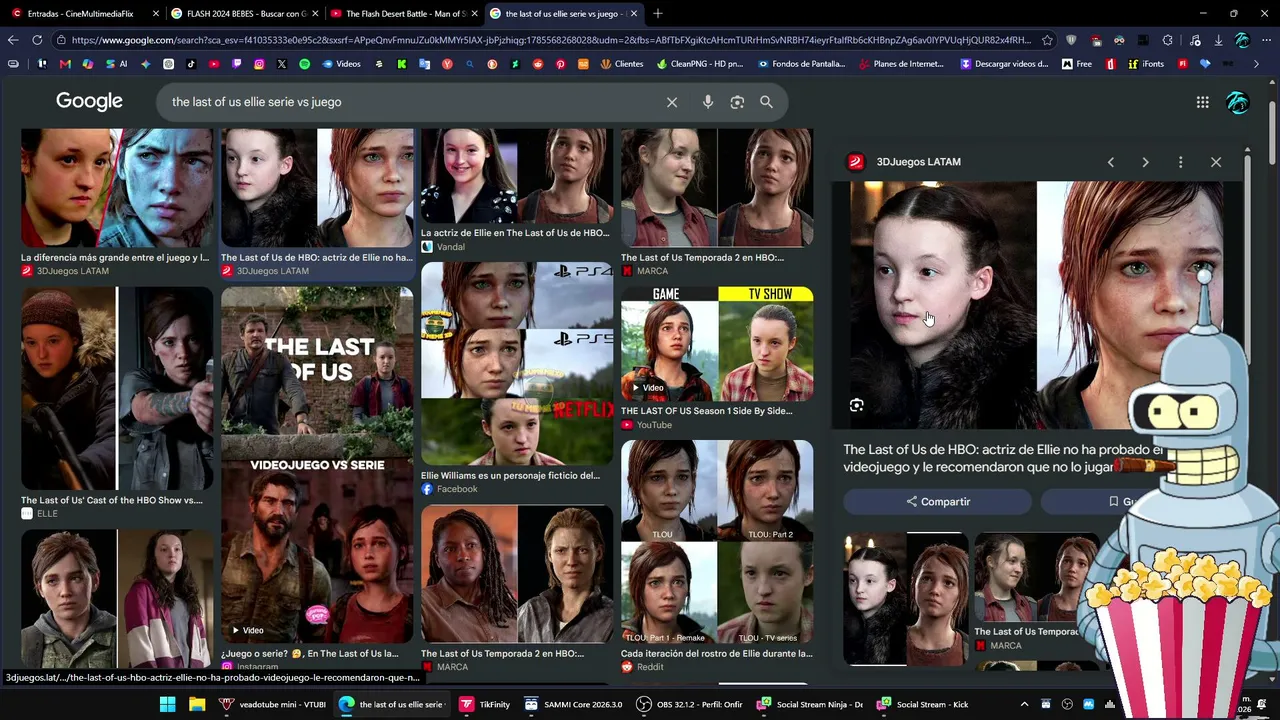Switch to the FLASH 2024 BEBES tab
This screenshot has width=1280, height=720.
click(245, 14)
